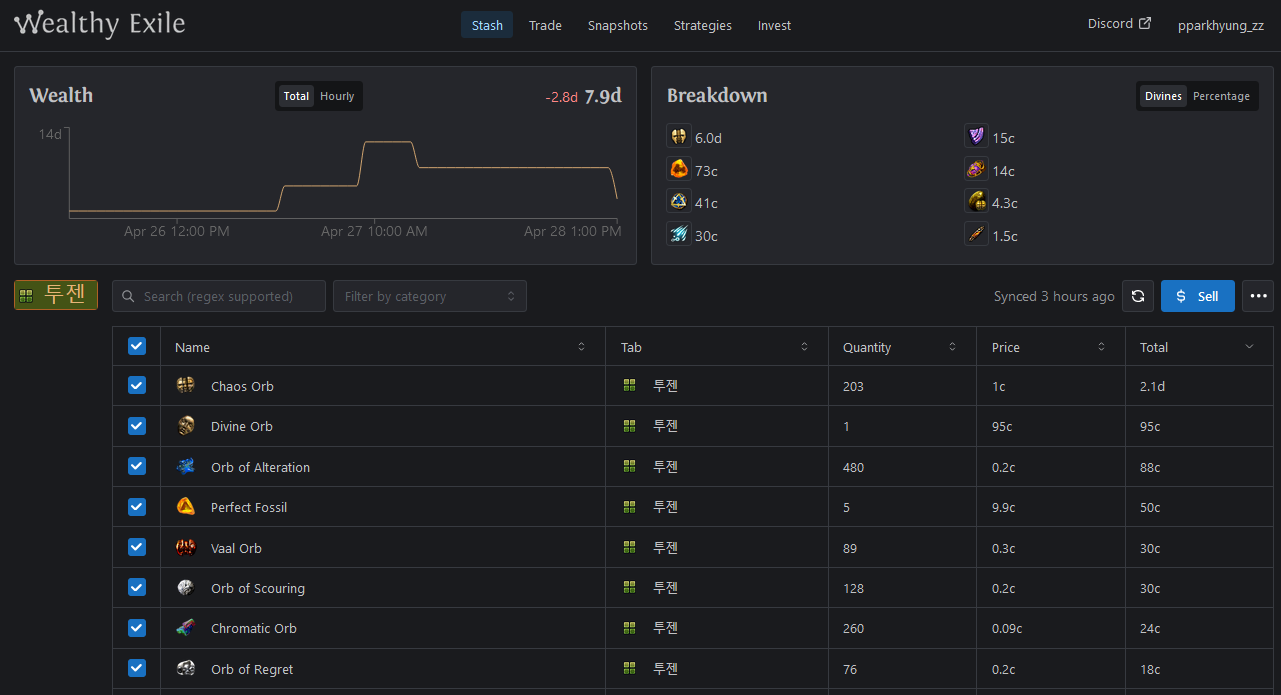Click the Chaos Orb item icon in table

point(185,386)
